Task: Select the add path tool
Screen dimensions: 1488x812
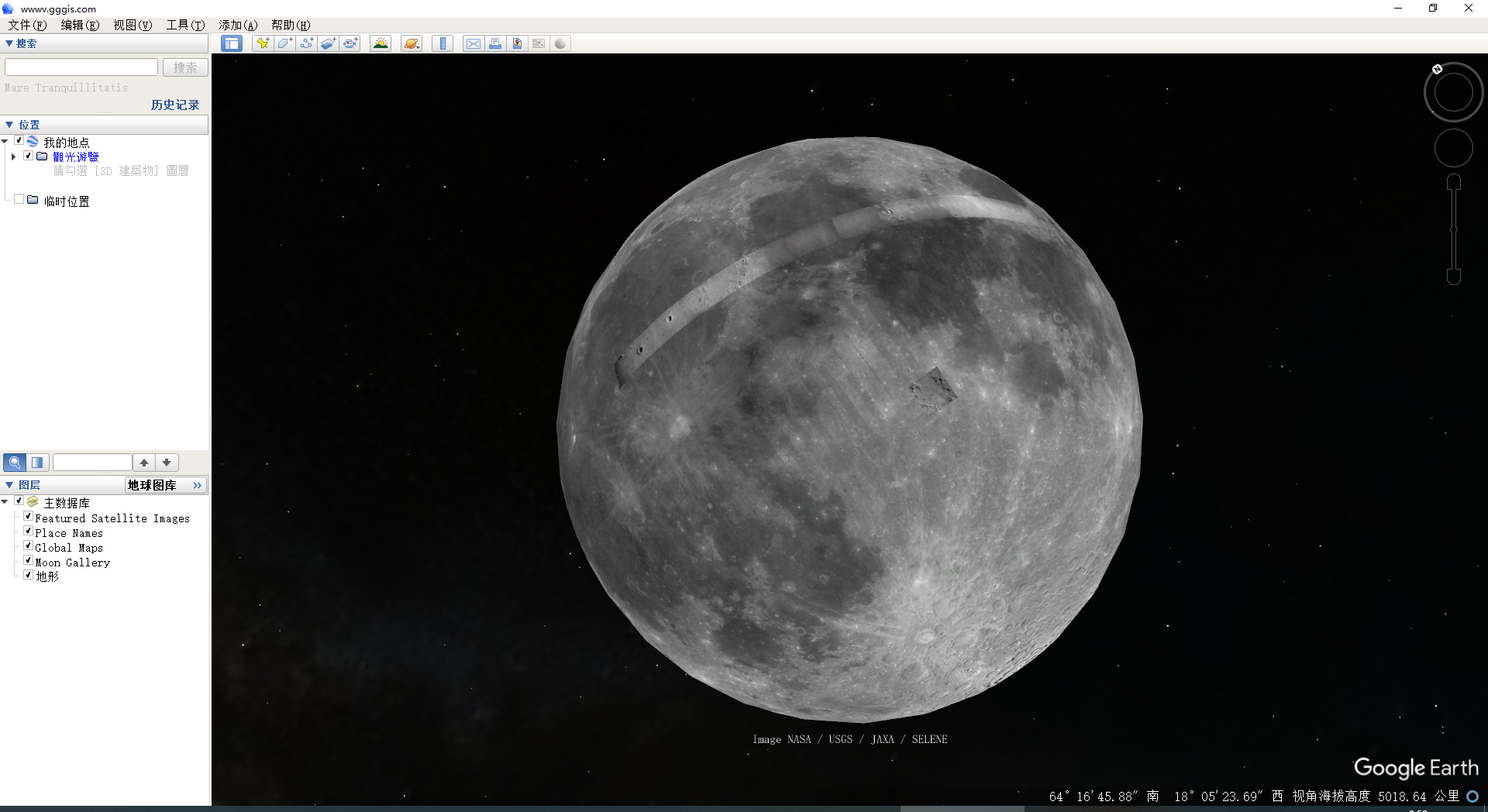Action: [x=306, y=43]
